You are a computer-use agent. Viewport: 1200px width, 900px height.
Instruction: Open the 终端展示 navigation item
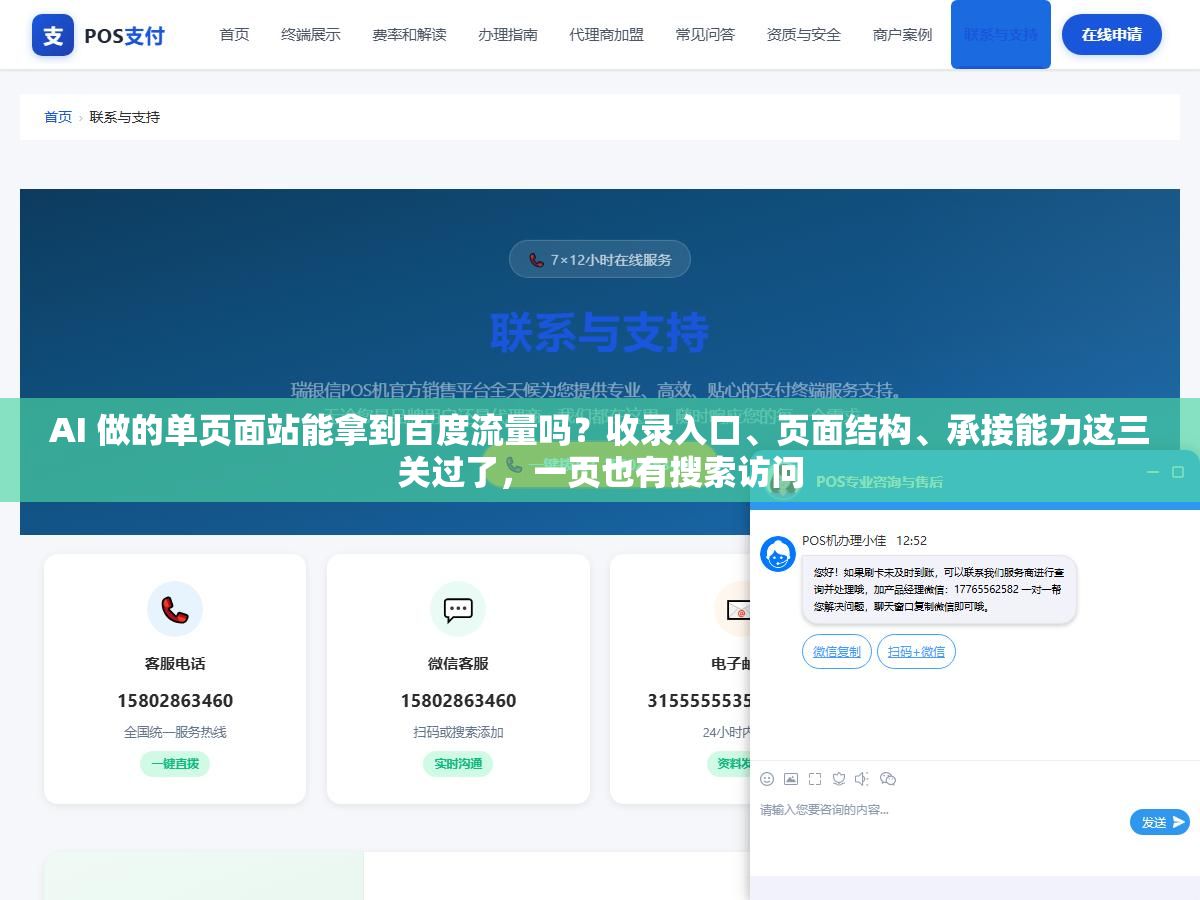coord(311,34)
